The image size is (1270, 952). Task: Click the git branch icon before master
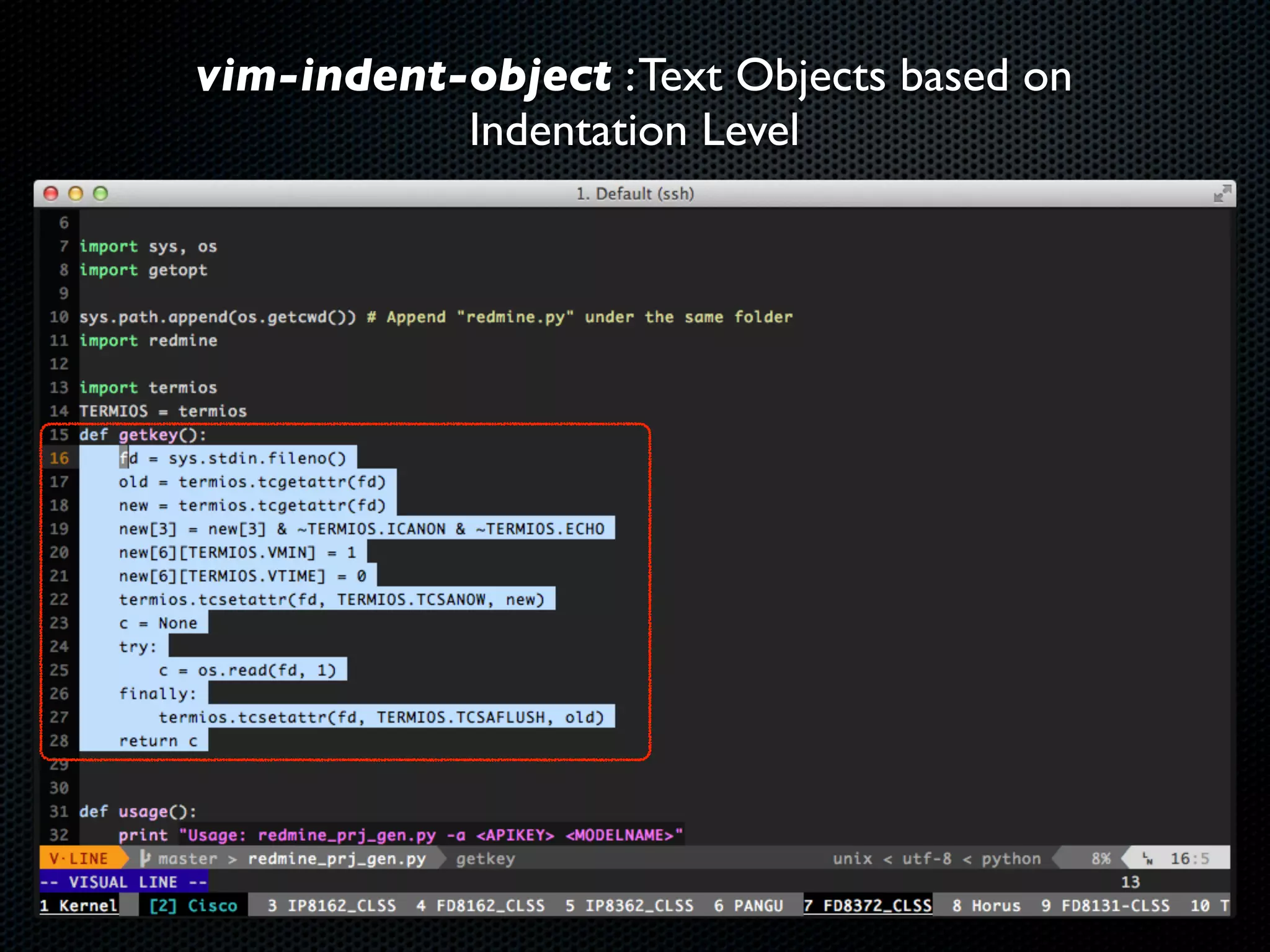click(x=145, y=858)
